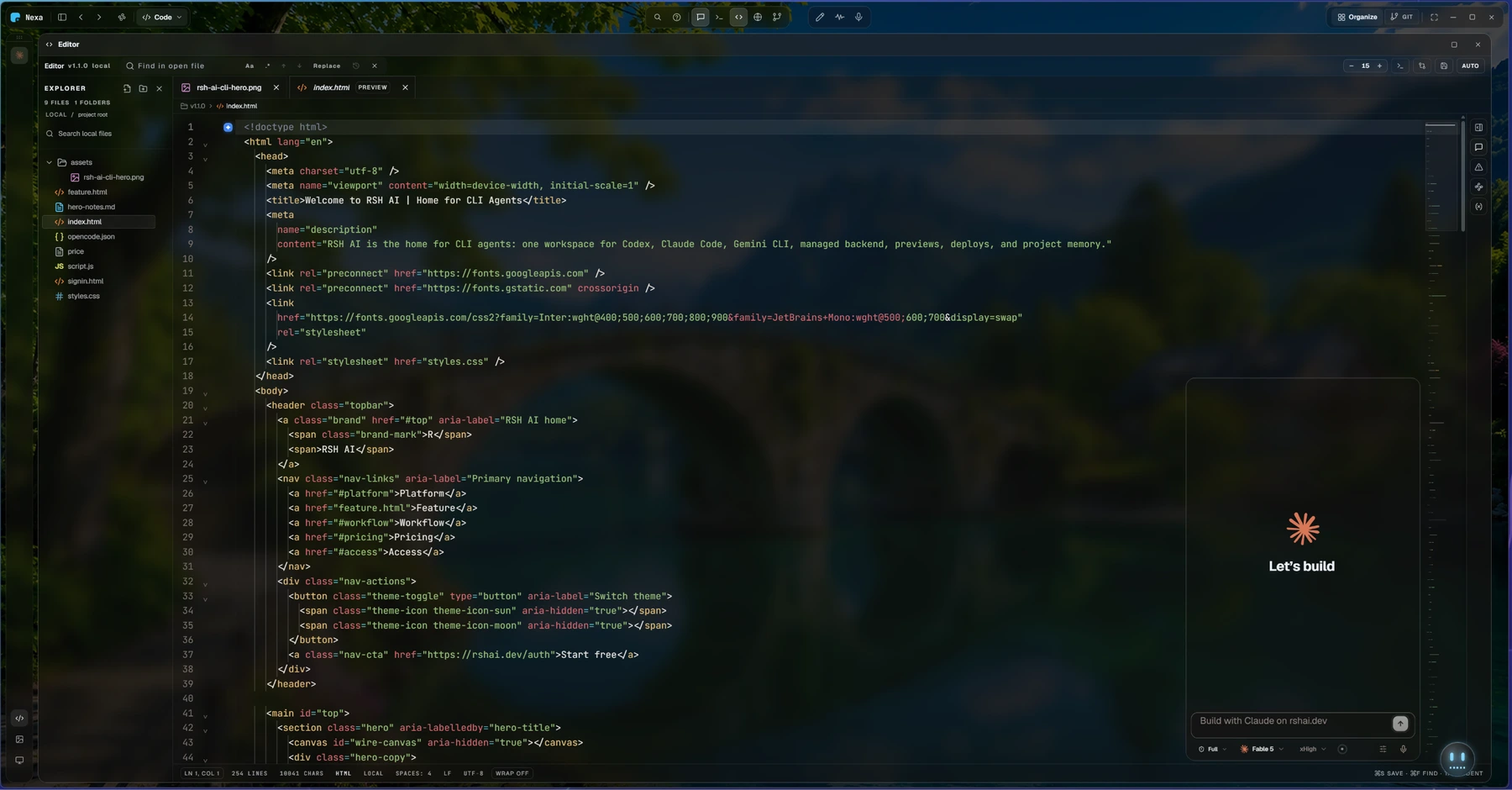Open the Fable 5 model dropdown

(1263, 749)
